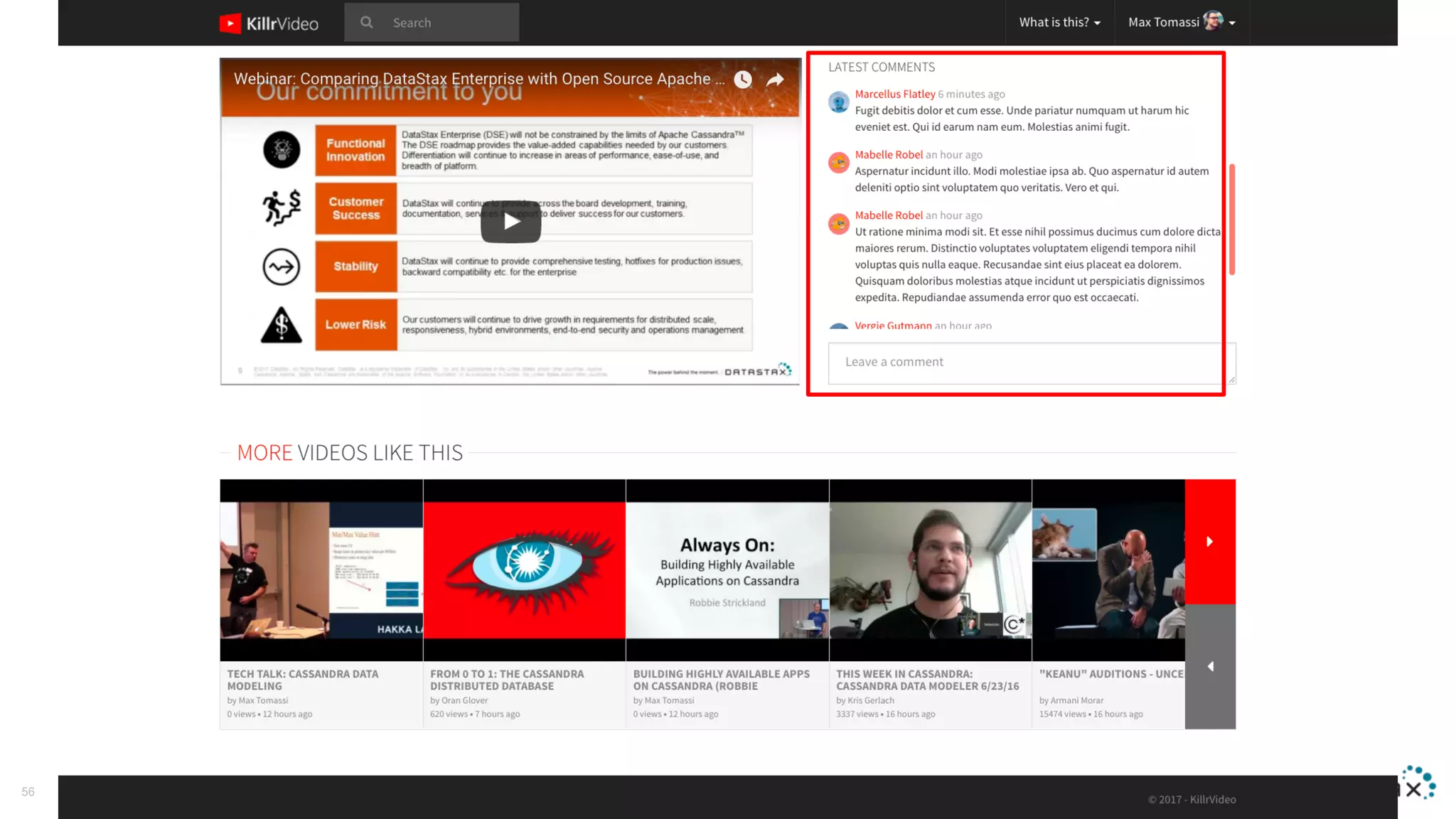Image resolution: width=1456 pixels, height=819 pixels.
Task: Click Marcellus Flatley's avatar icon
Action: [x=839, y=102]
